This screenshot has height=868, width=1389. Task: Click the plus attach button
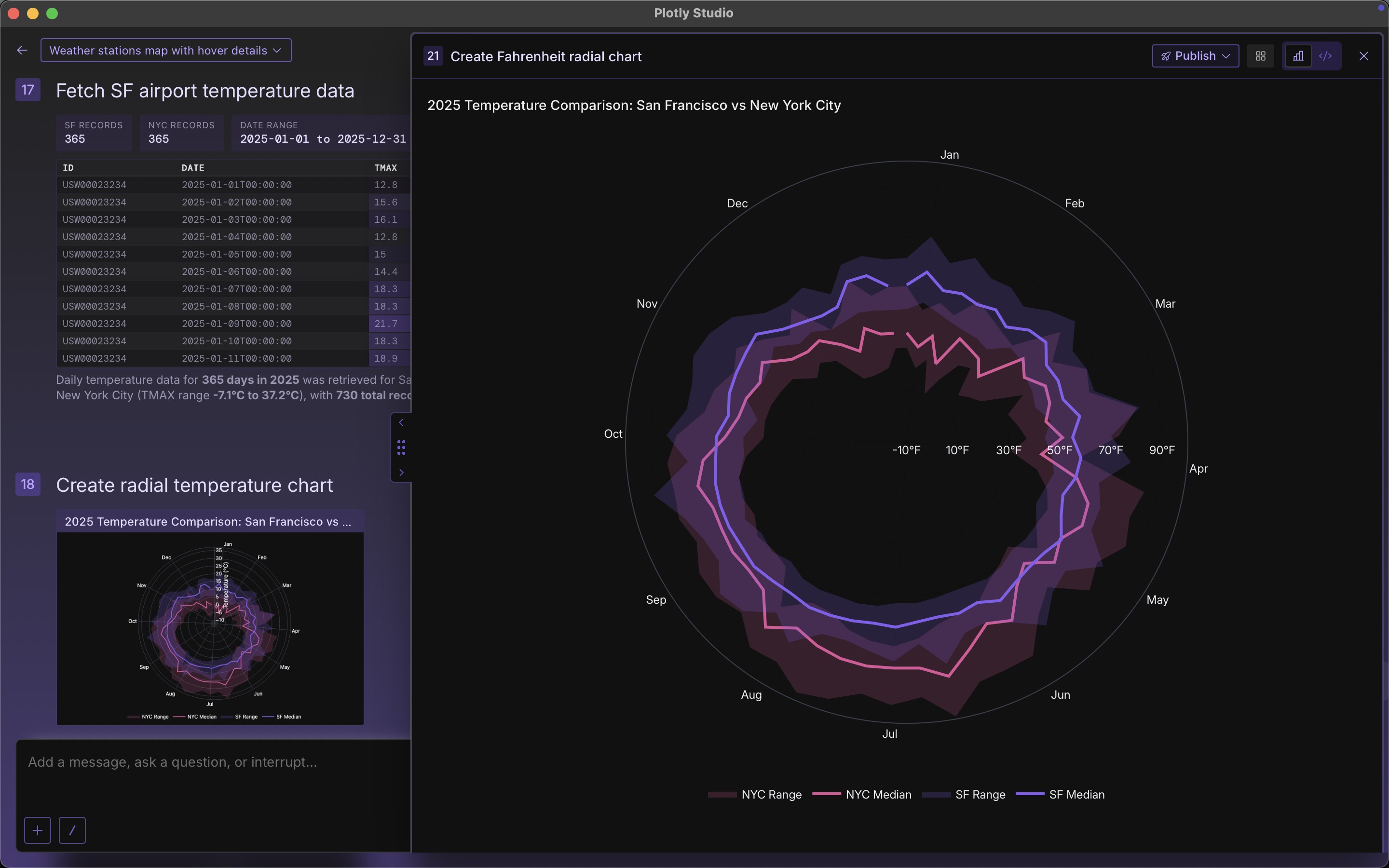[38, 830]
